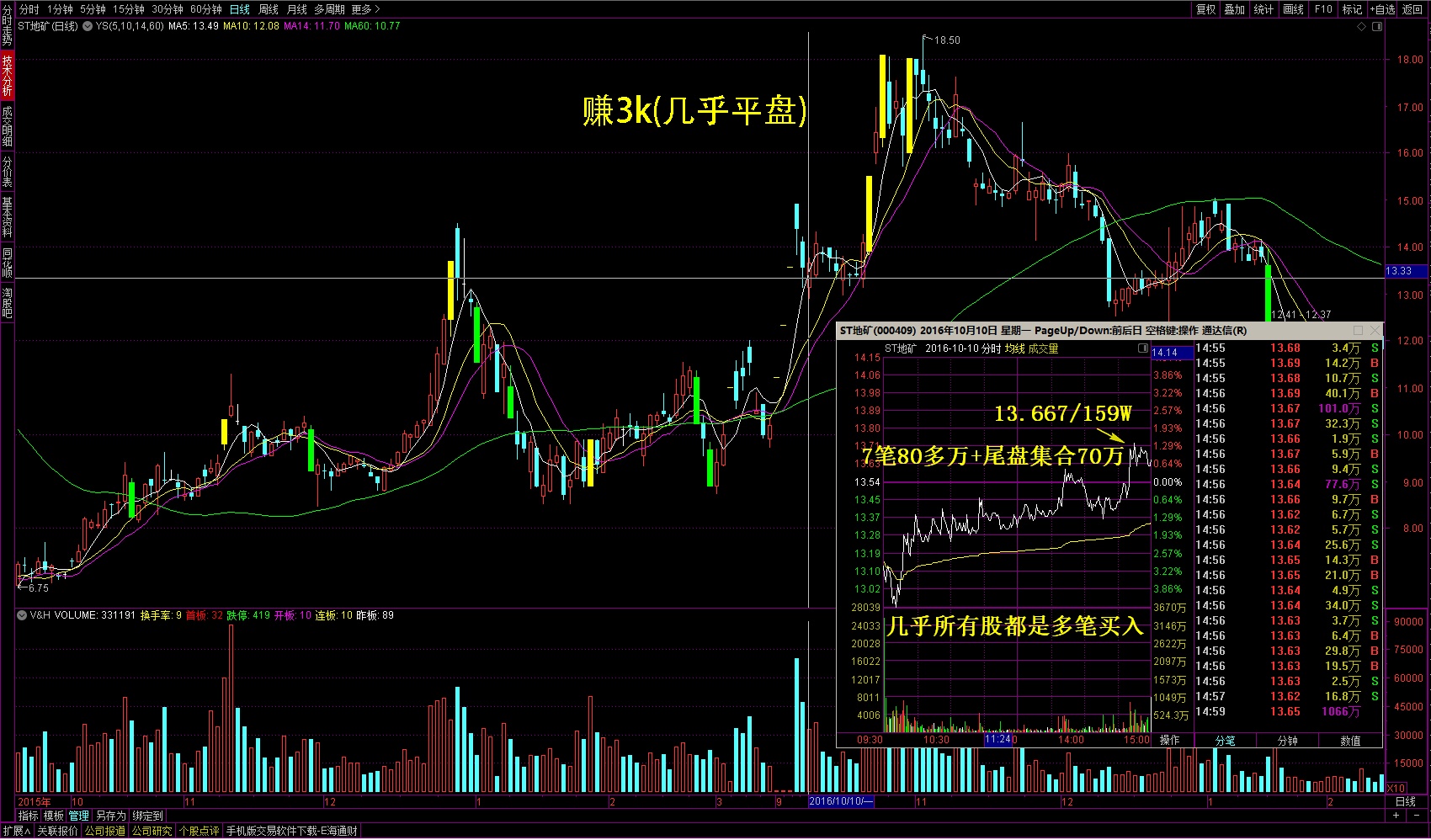Switch popup to 分钟 tab
Screen dimensions: 1431x840
1288,741
